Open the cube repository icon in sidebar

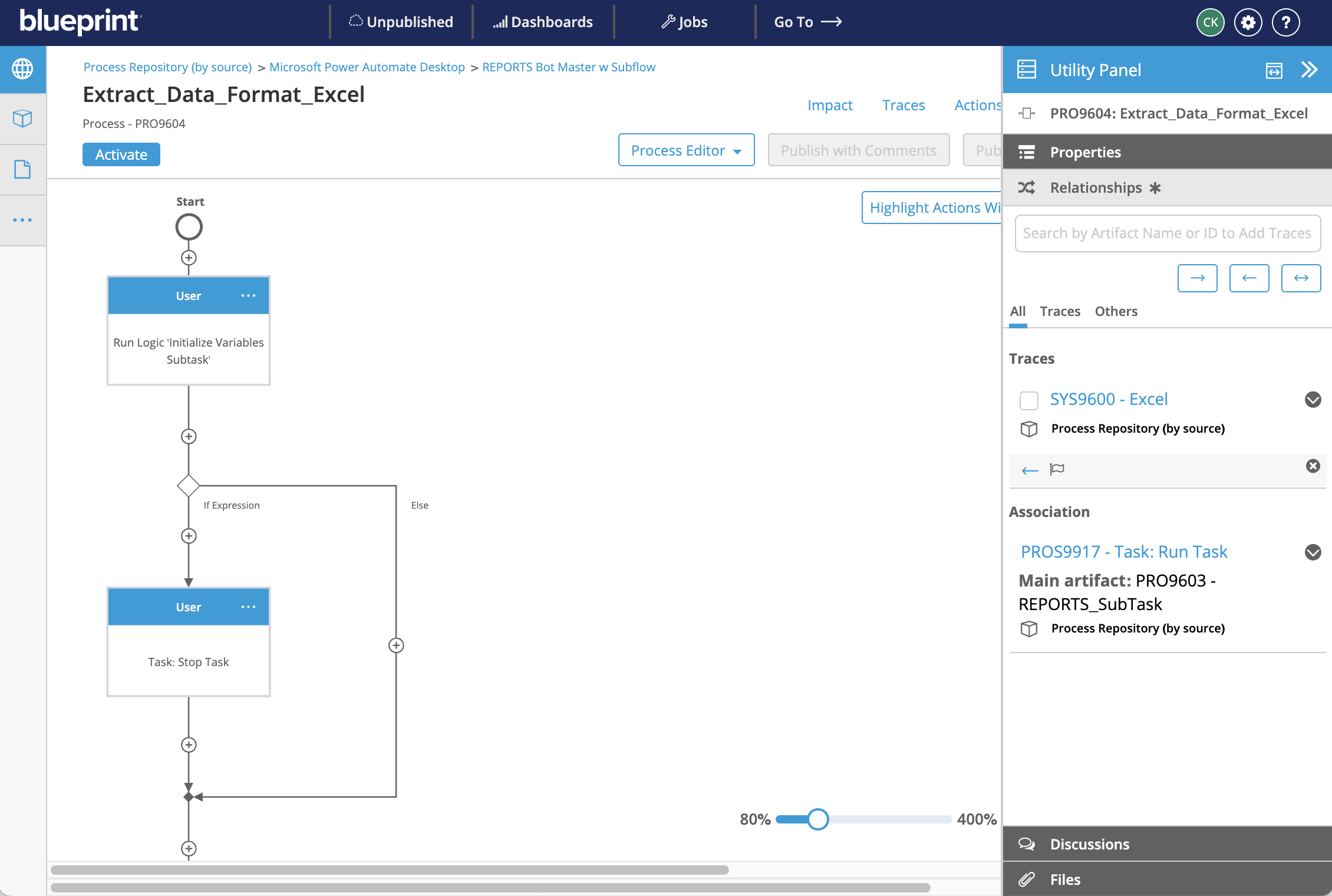pos(22,118)
